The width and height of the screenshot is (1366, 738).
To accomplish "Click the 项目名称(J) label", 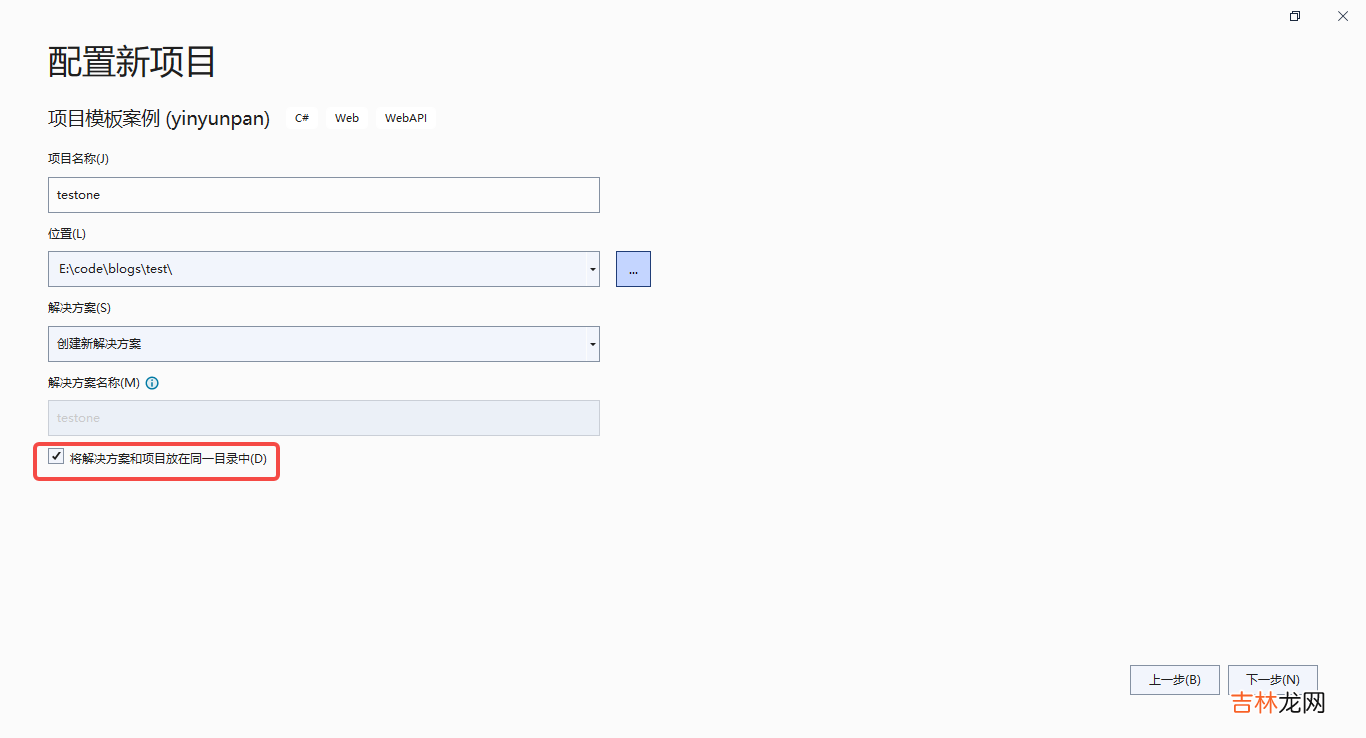I will point(78,159).
